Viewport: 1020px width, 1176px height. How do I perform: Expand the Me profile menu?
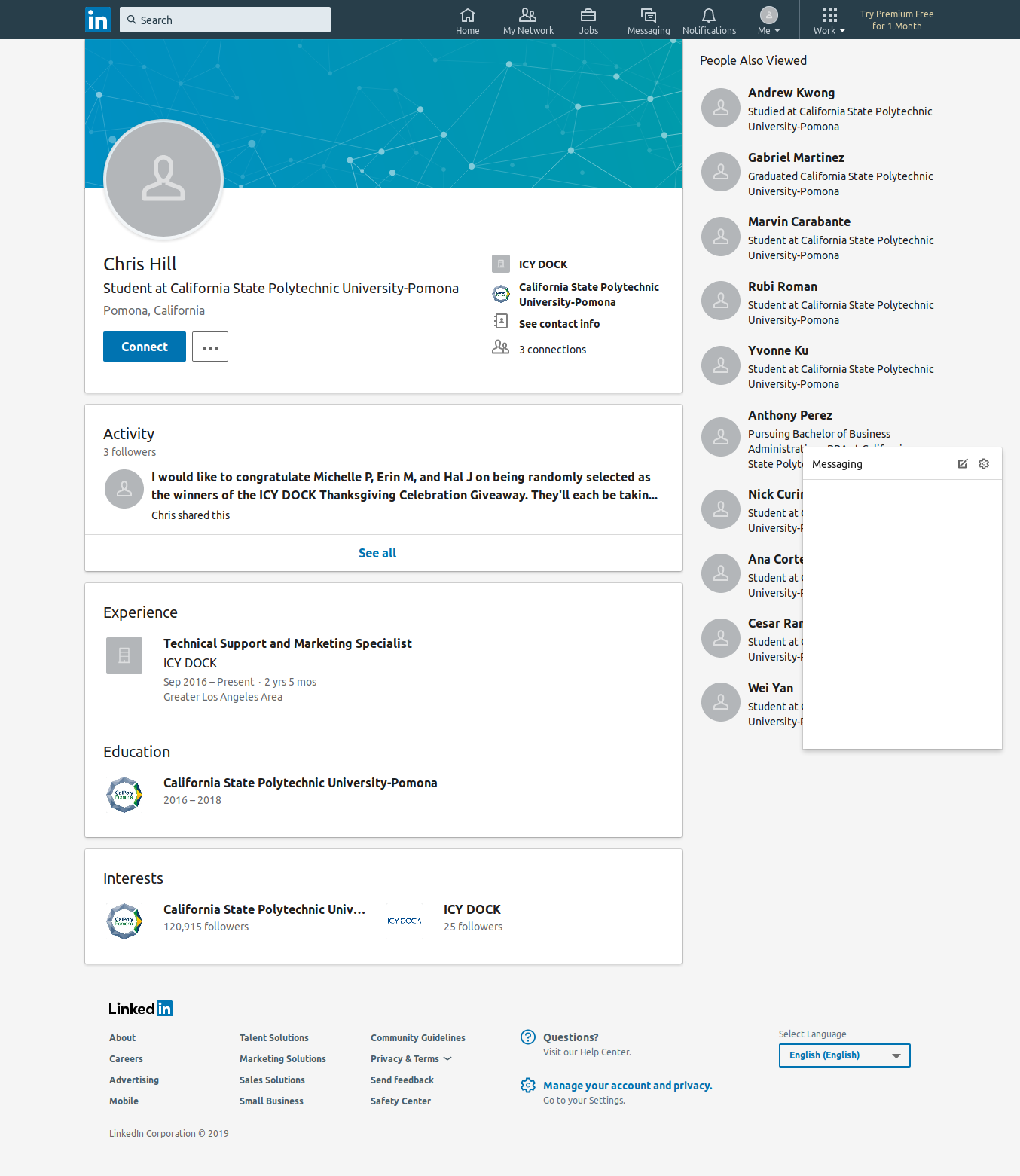point(768,20)
